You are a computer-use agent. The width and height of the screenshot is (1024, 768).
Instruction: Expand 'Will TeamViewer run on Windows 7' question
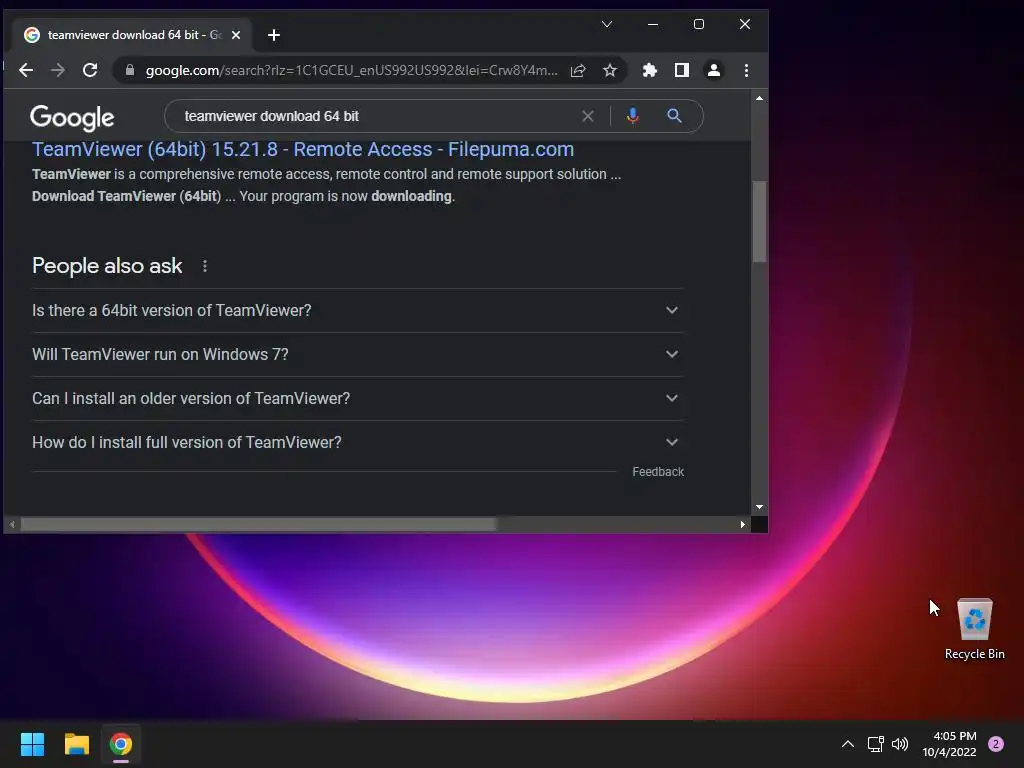pos(357,354)
